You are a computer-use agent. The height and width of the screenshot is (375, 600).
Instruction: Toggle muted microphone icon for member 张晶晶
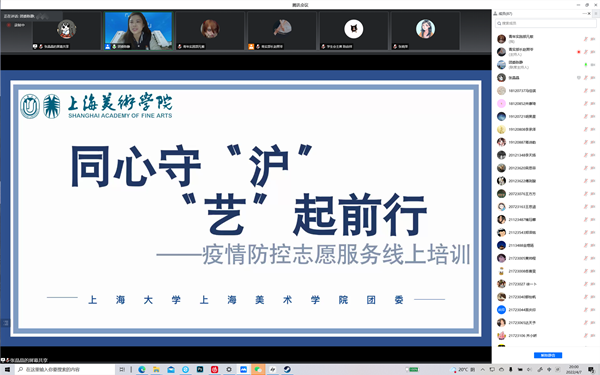(585, 78)
